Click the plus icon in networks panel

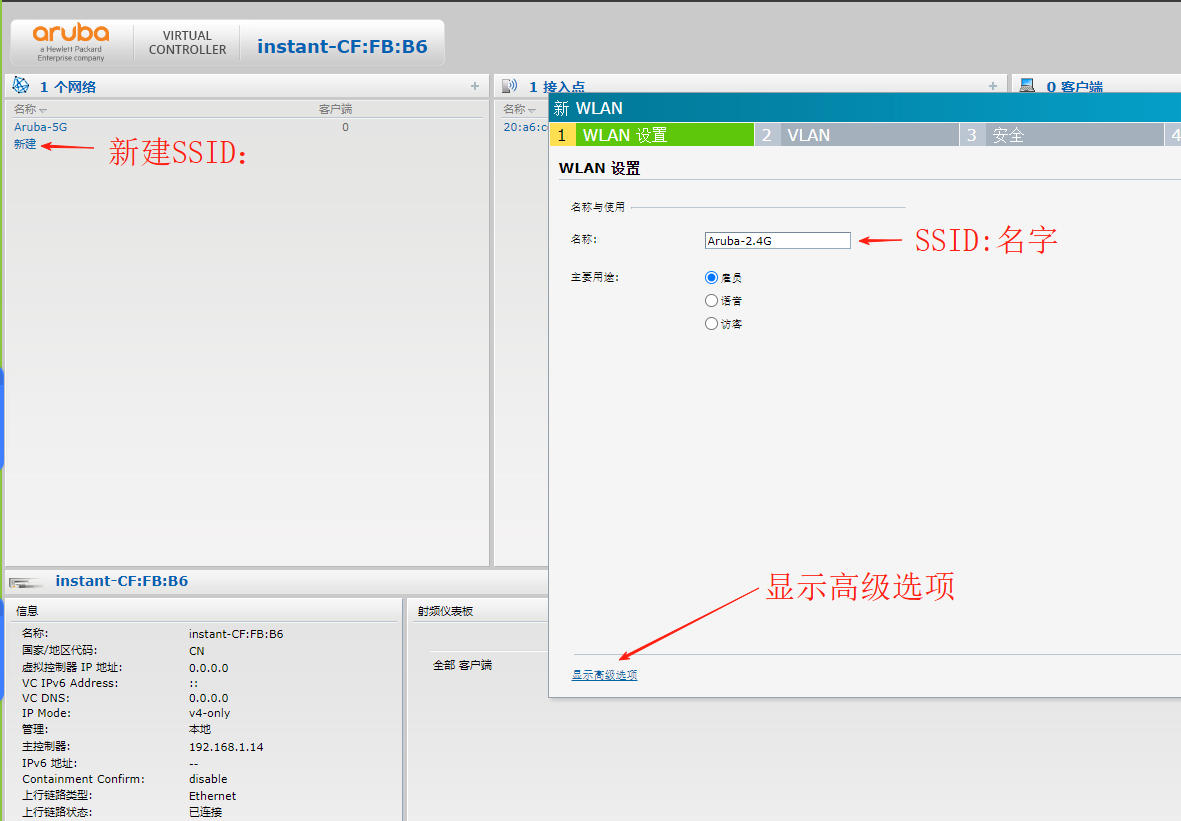point(475,87)
